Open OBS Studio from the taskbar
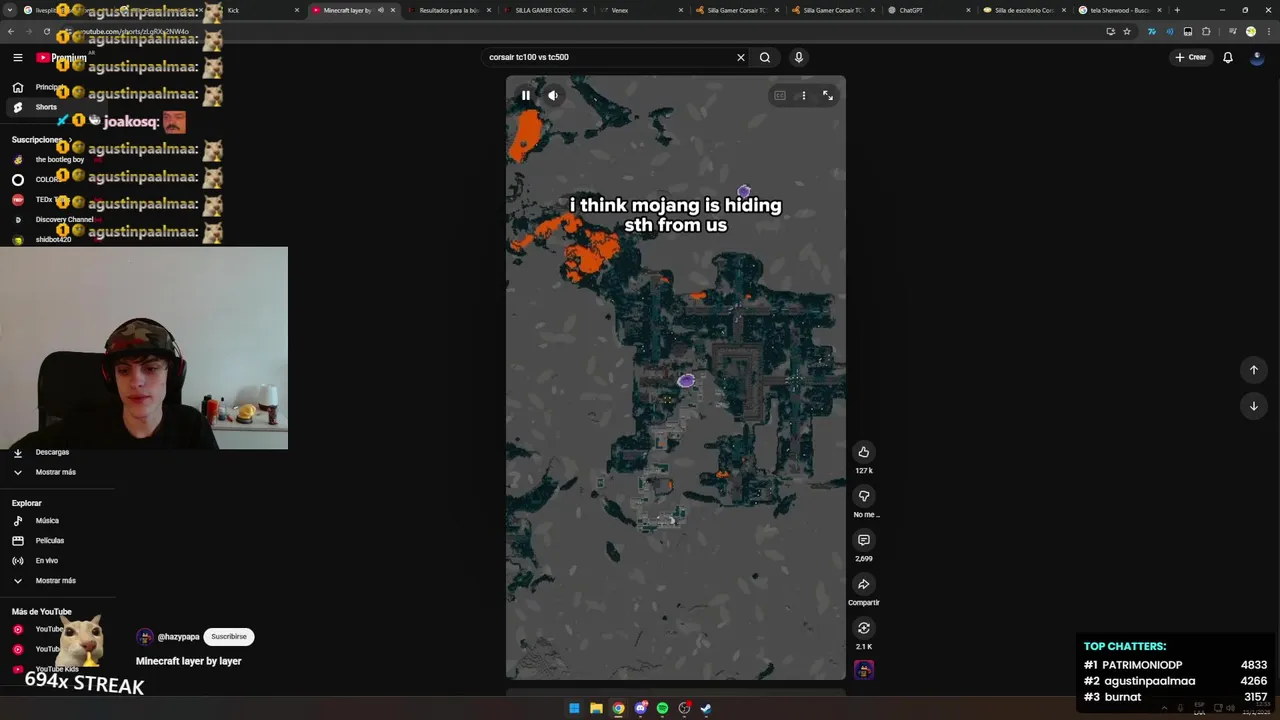This screenshot has width=1280, height=720. pyautogui.click(x=684, y=708)
